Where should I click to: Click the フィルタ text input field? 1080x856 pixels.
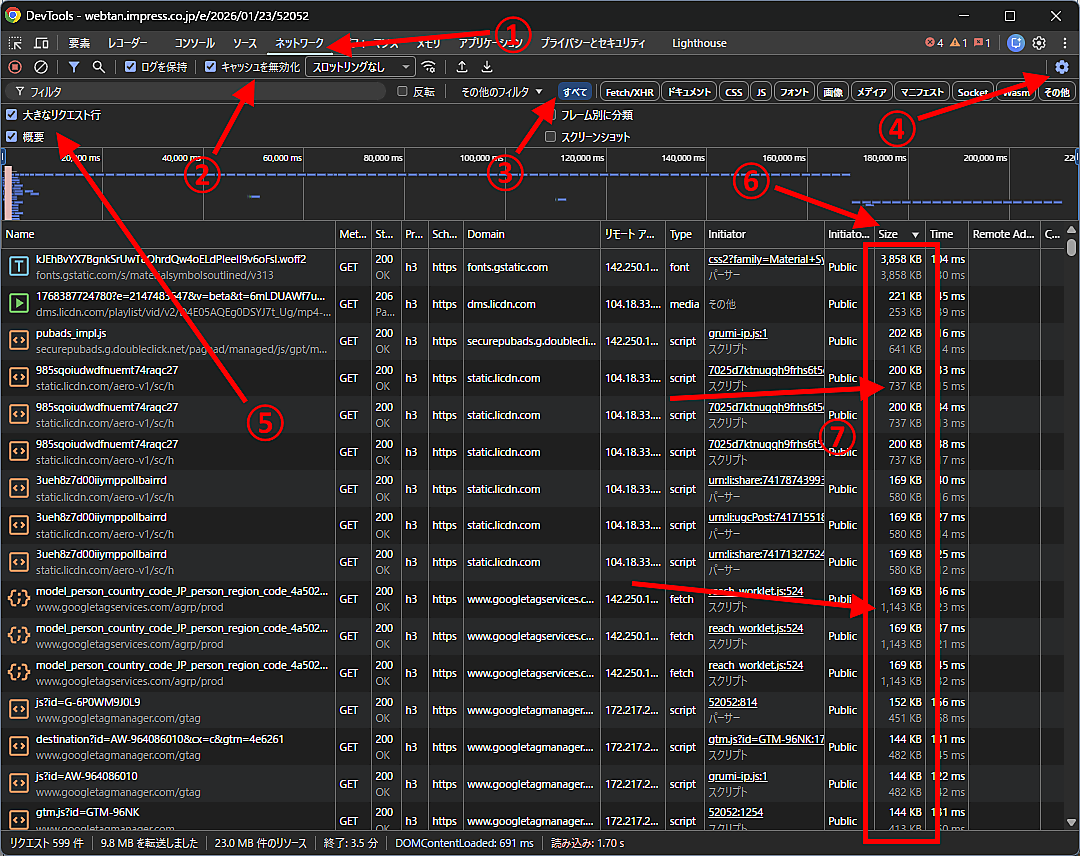coord(200,92)
